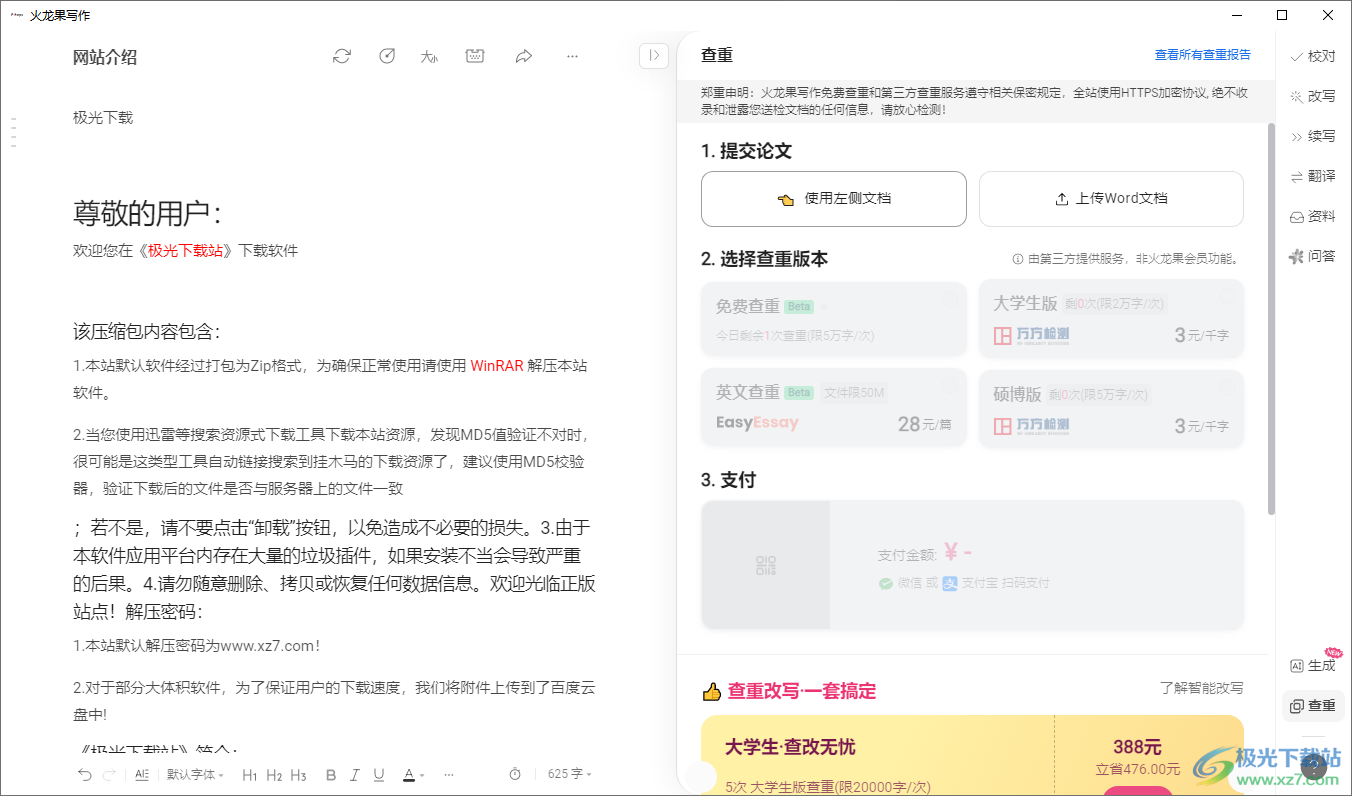Apply Heading 2 (H2) style
Viewport: 1352px width, 796px height.
coord(274,775)
